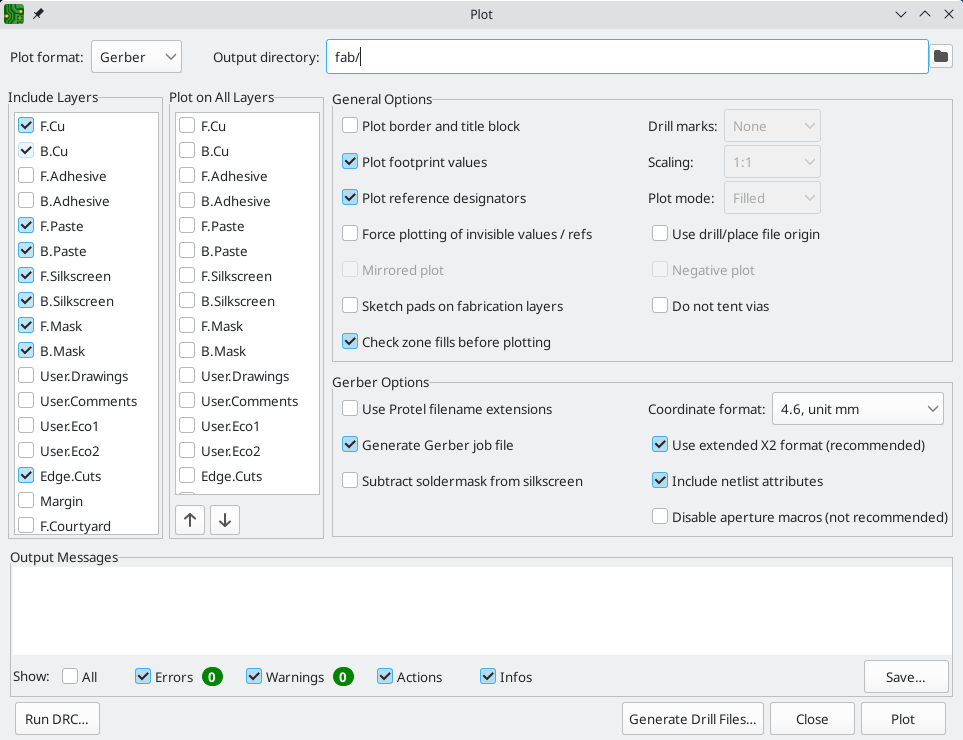Enable B.Adhesive in Include Layers

click(x=26, y=201)
